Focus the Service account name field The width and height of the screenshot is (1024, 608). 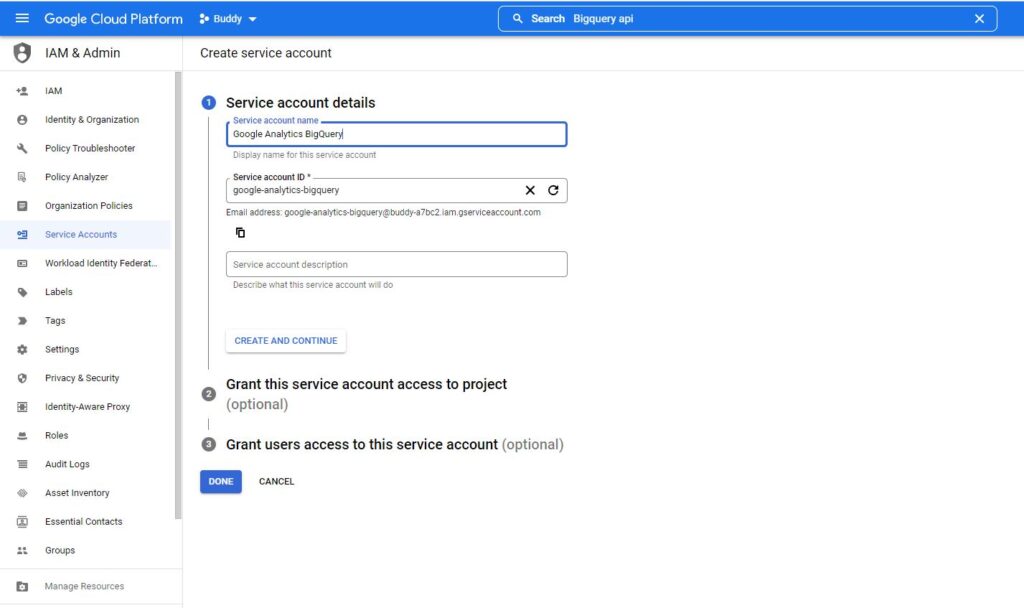[396, 134]
